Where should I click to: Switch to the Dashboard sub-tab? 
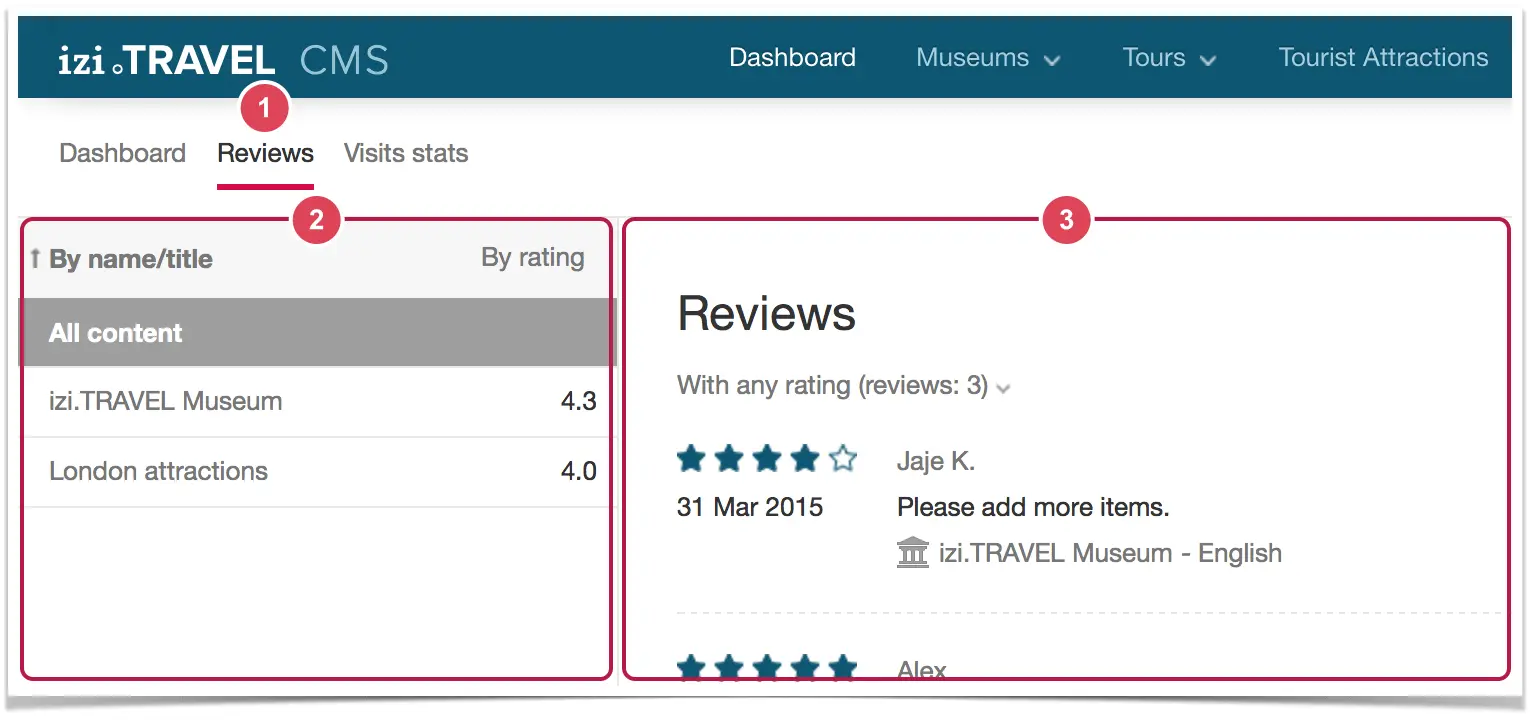tap(123, 153)
